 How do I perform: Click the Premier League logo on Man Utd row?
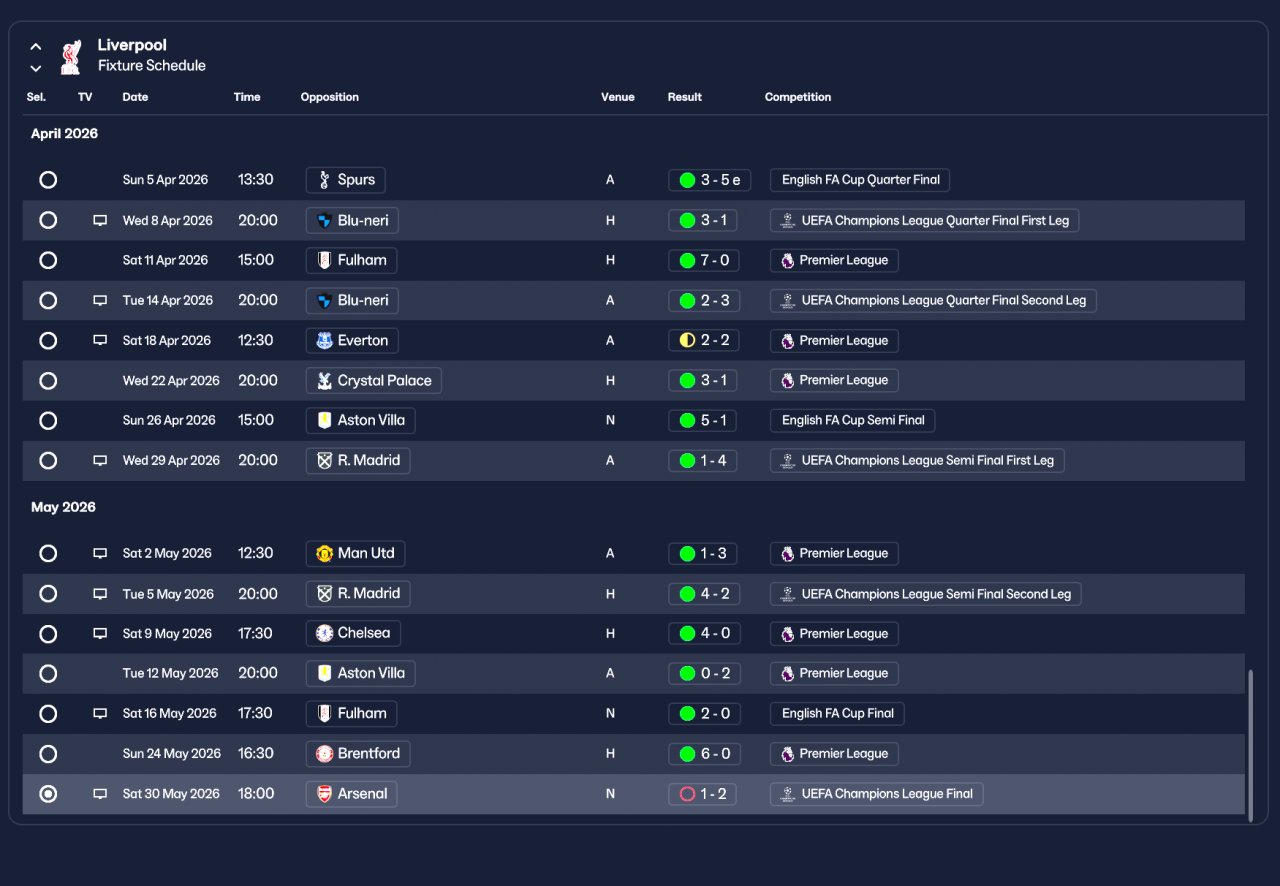(788, 553)
